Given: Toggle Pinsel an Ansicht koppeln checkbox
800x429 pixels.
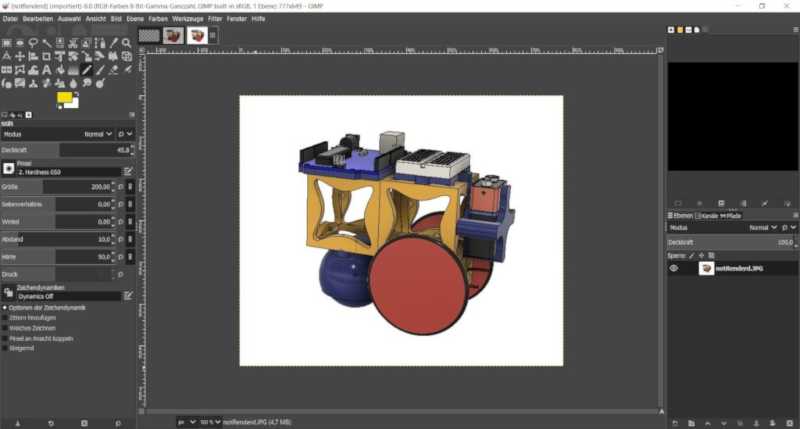Looking at the screenshot, I should click(5, 338).
